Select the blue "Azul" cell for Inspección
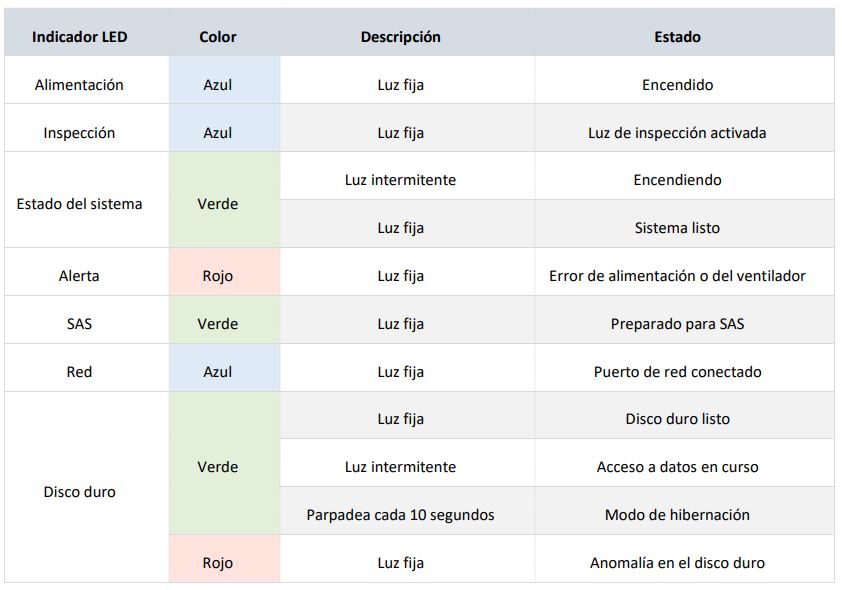Image resolution: width=842 pixels, height=590 pixels. pyautogui.click(x=218, y=133)
